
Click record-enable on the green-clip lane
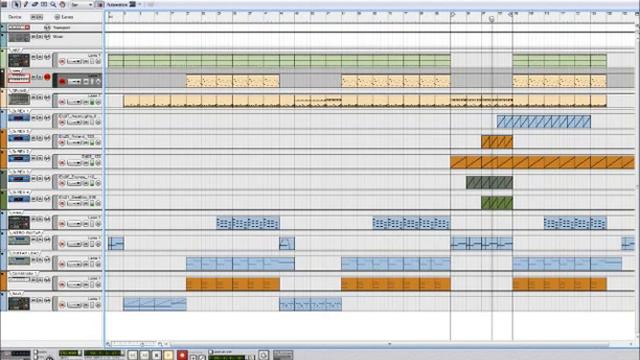coord(62,61)
